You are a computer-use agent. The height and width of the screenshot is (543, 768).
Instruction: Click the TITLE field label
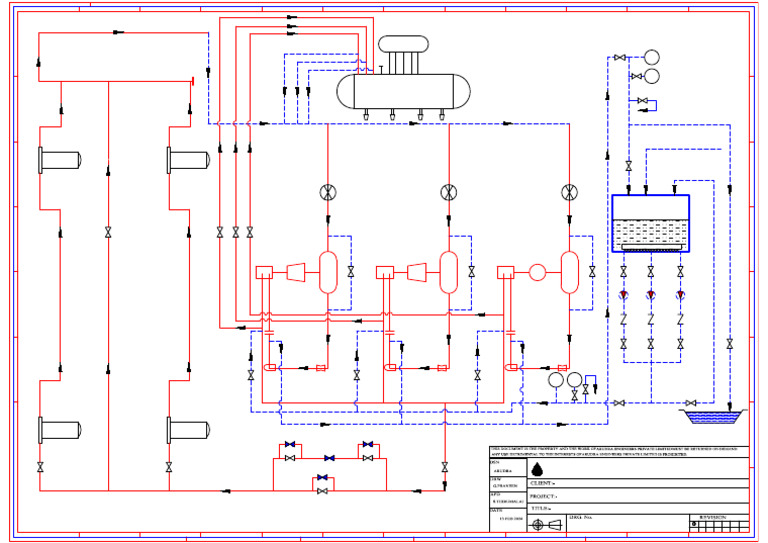click(541, 509)
